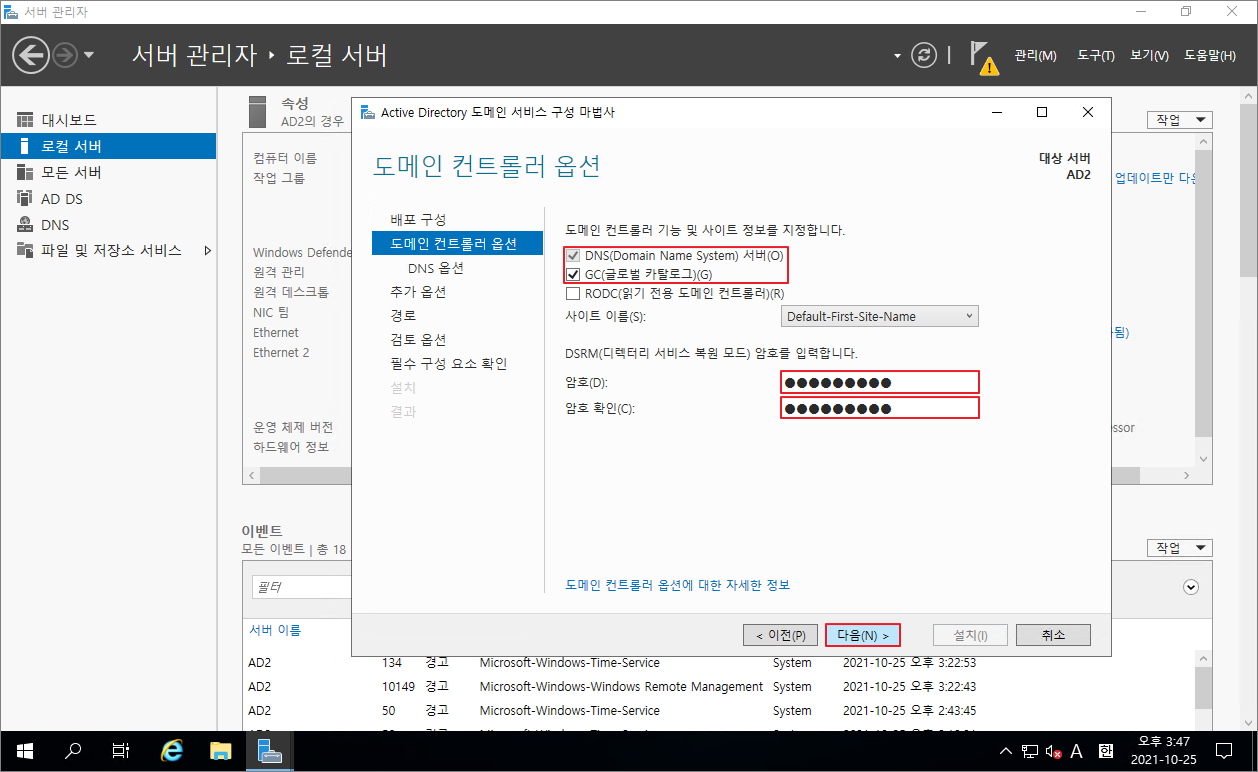Select 모든 서버 in the sidebar

pyautogui.click(x=108, y=172)
